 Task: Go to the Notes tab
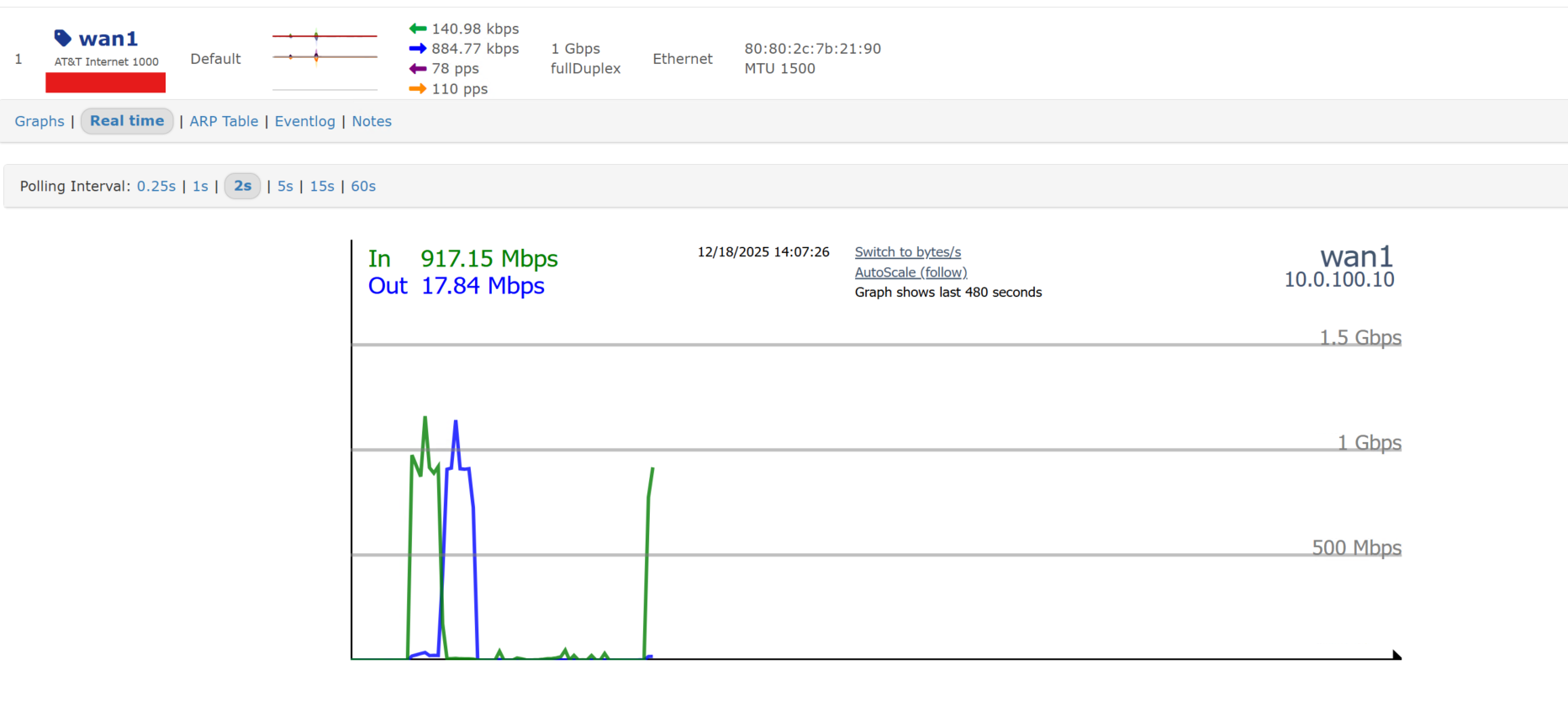(372, 121)
